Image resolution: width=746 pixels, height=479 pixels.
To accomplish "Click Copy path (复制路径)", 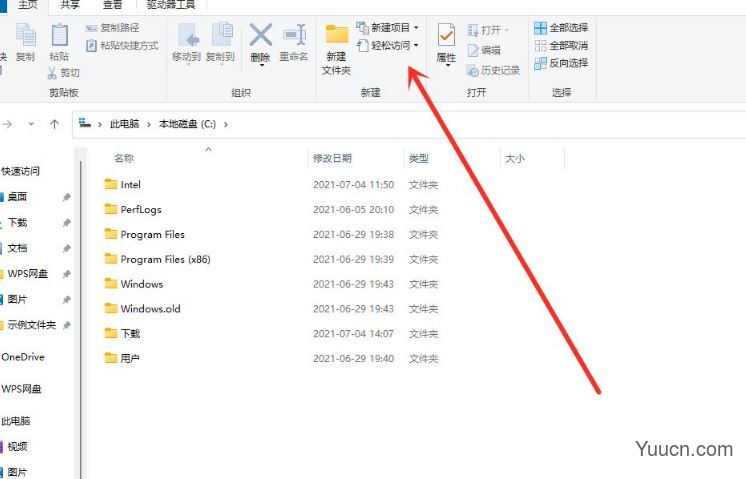I will [x=112, y=28].
